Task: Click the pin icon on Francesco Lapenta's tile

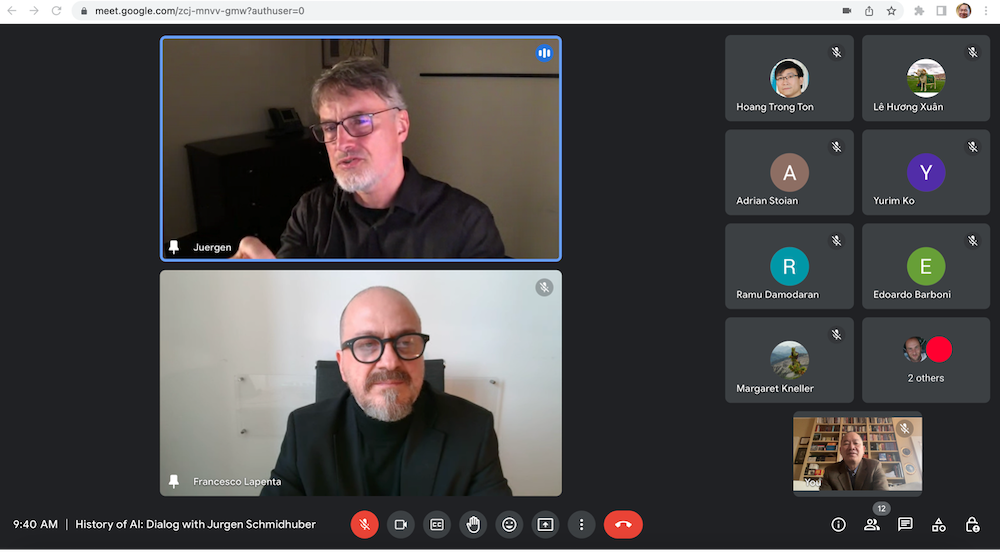Action: coord(173,481)
